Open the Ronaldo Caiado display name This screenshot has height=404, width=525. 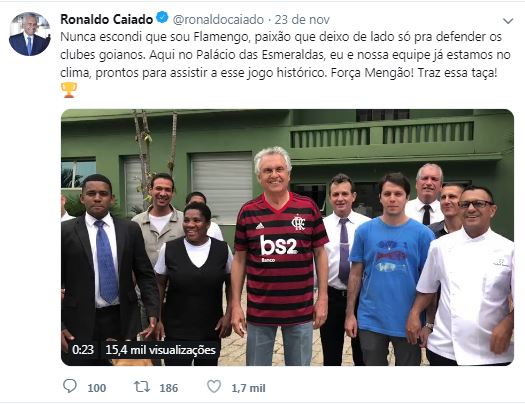pos(106,19)
